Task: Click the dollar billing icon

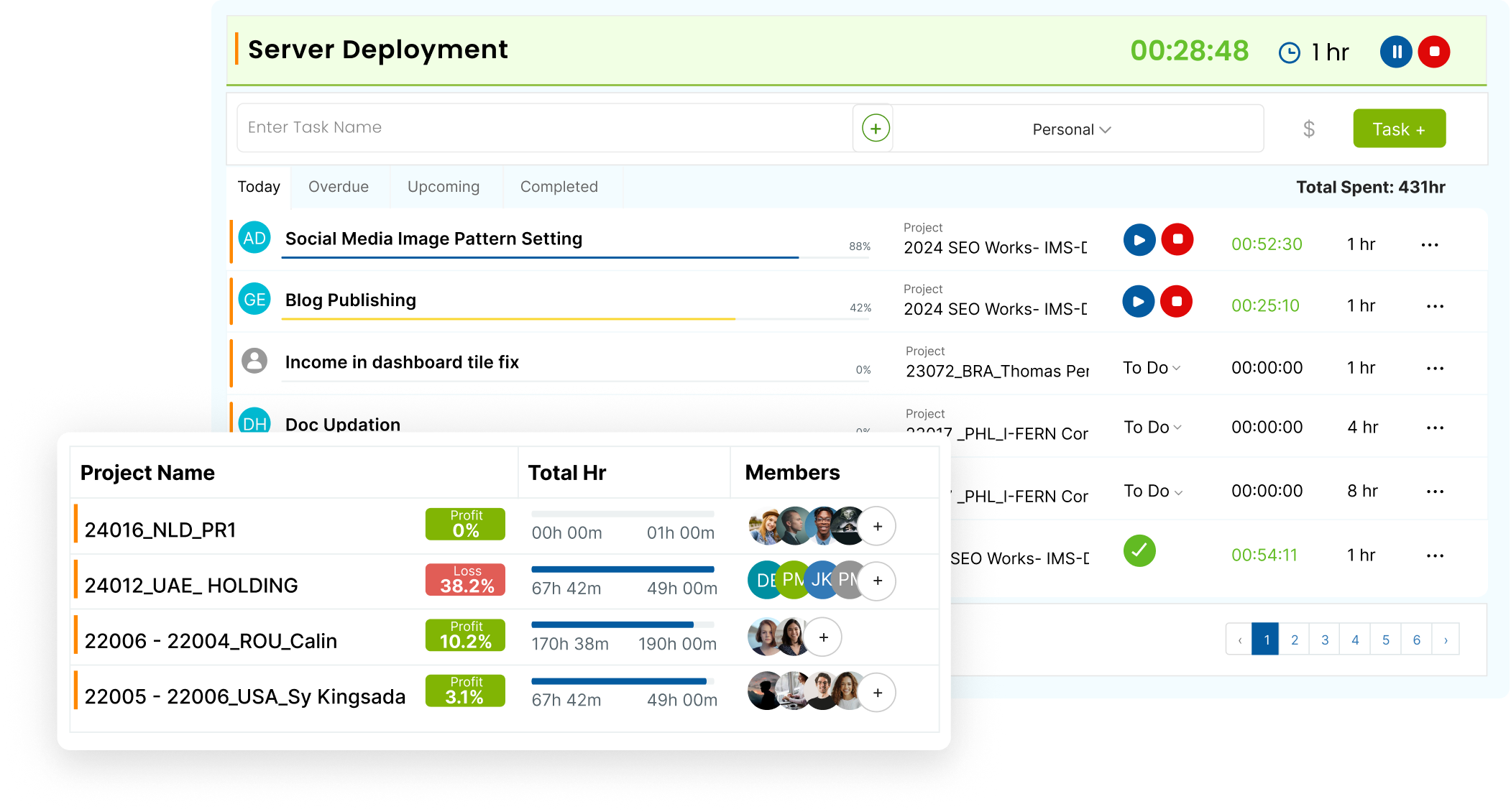Action: (x=1309, y=129)
